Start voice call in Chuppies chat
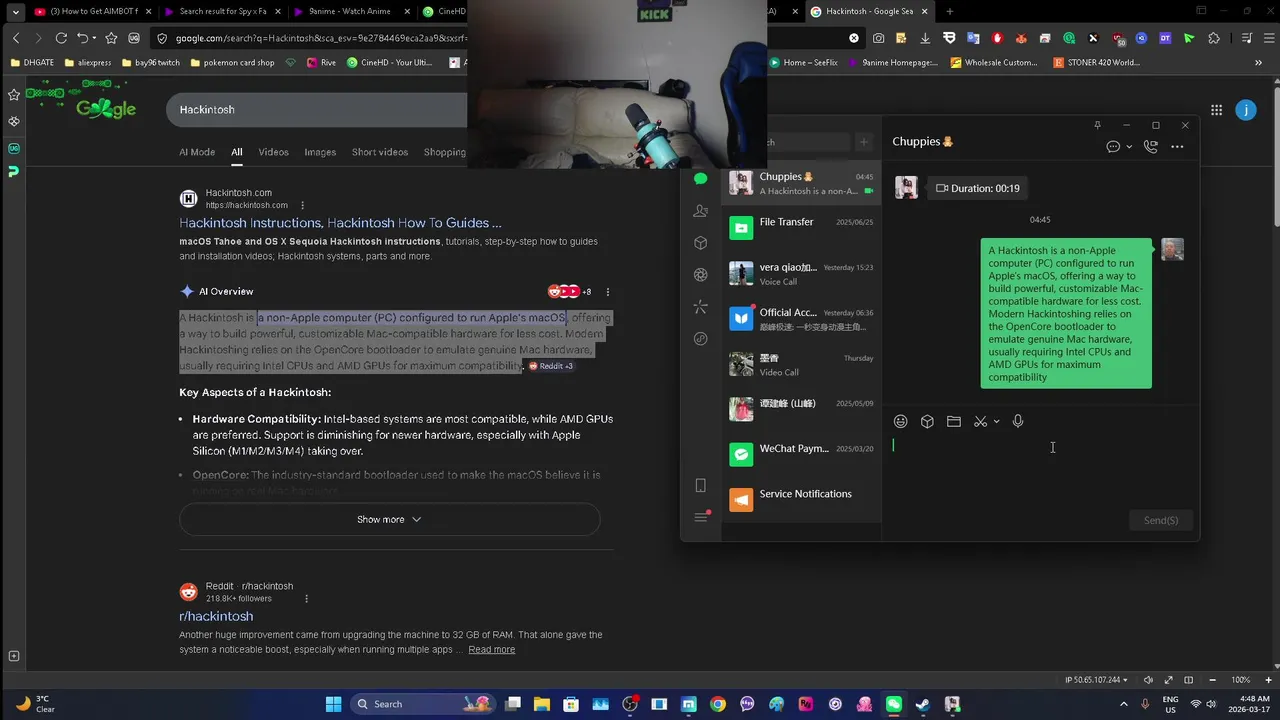This screenshot has width=1280, height=720. tap(1151, 146)
